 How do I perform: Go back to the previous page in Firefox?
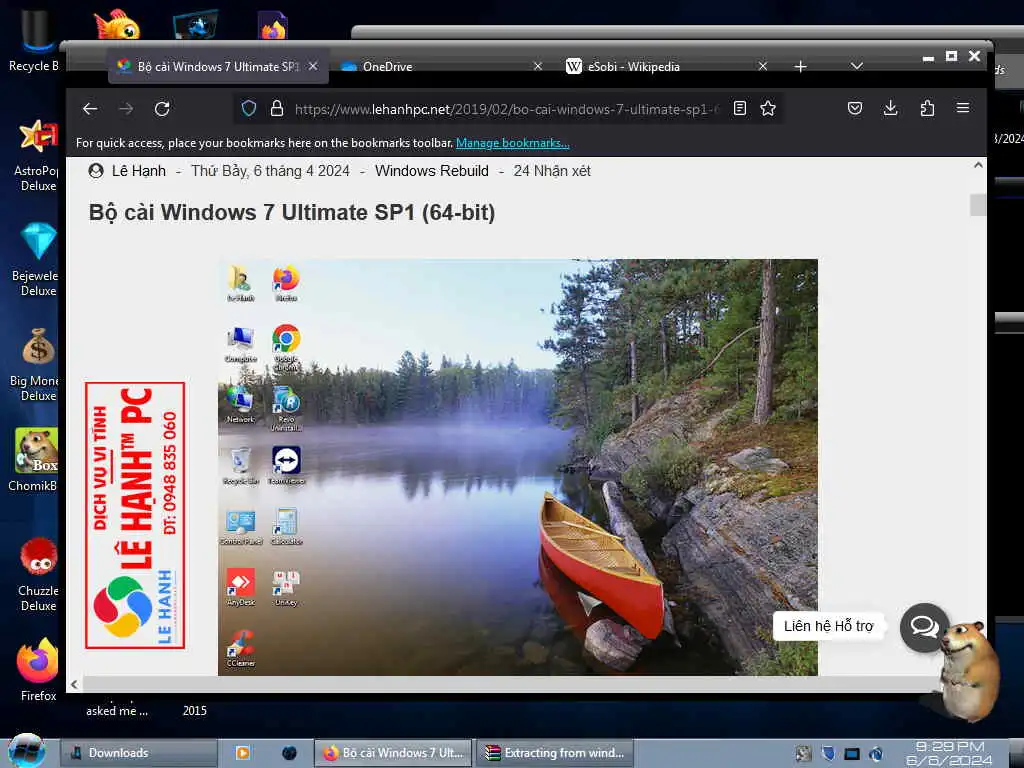click(90, 109)
